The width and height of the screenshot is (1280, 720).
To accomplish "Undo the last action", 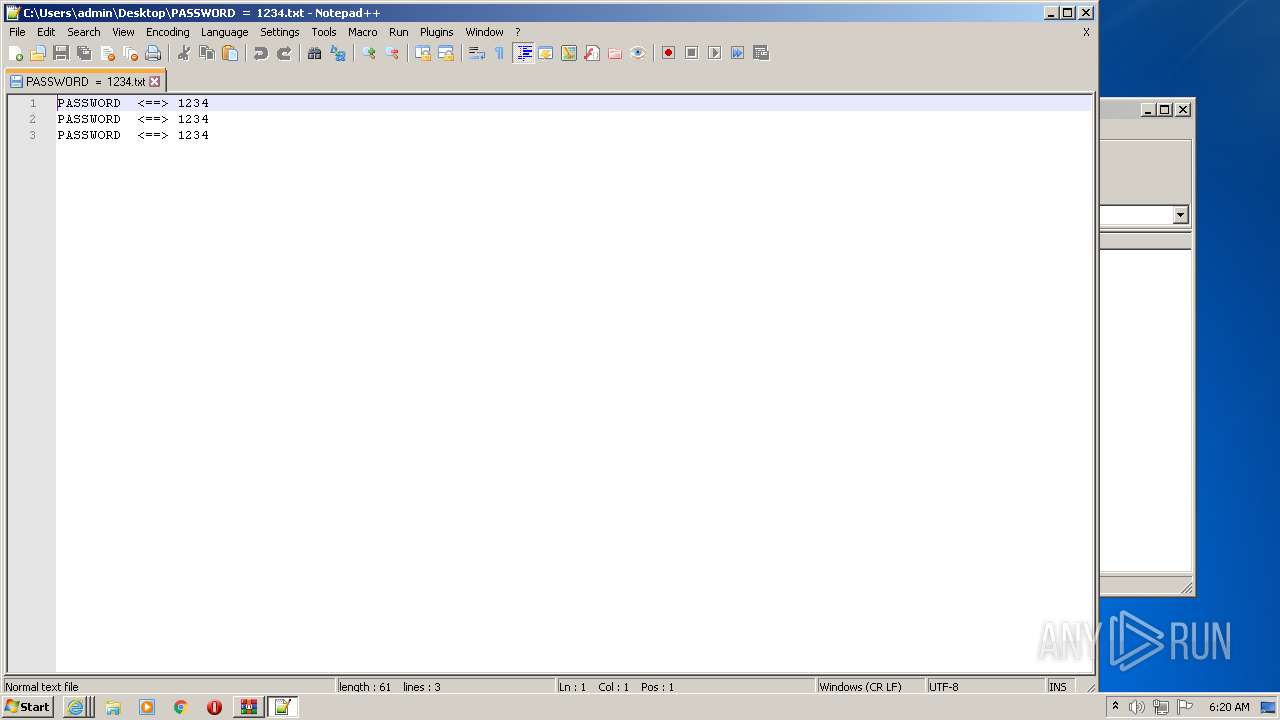I will 261,53.
